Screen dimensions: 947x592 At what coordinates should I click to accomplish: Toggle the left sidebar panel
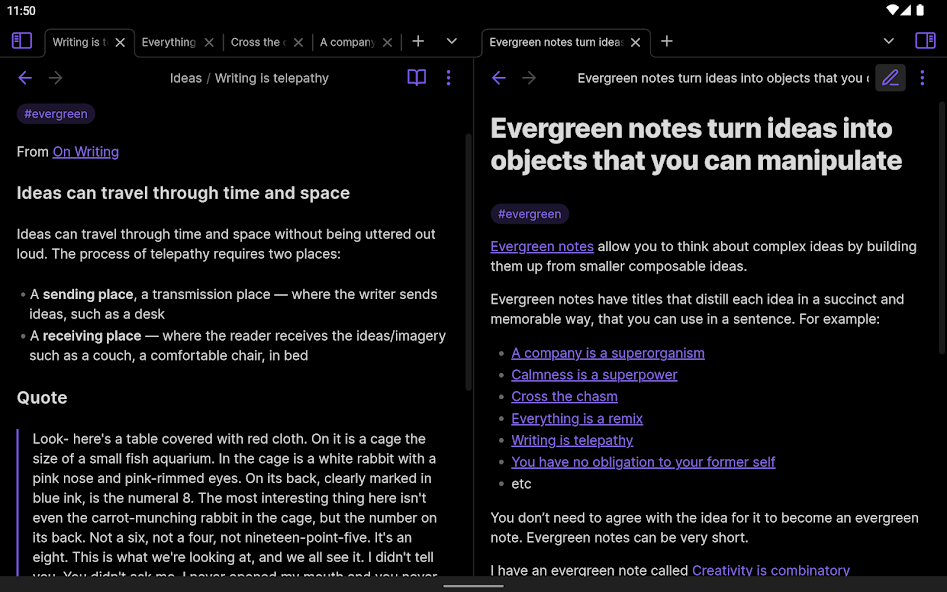[x=22, y=41]
